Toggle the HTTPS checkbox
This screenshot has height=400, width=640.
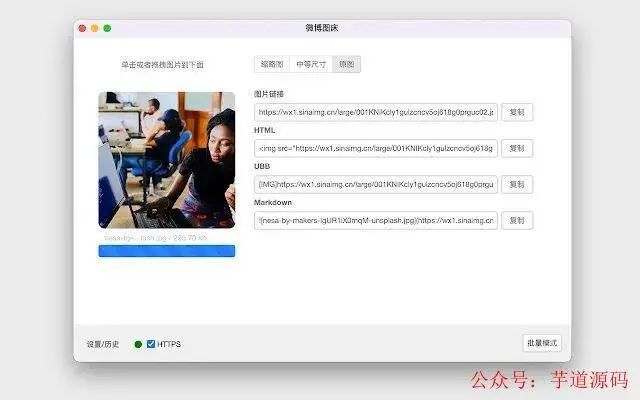click(151, 344)
